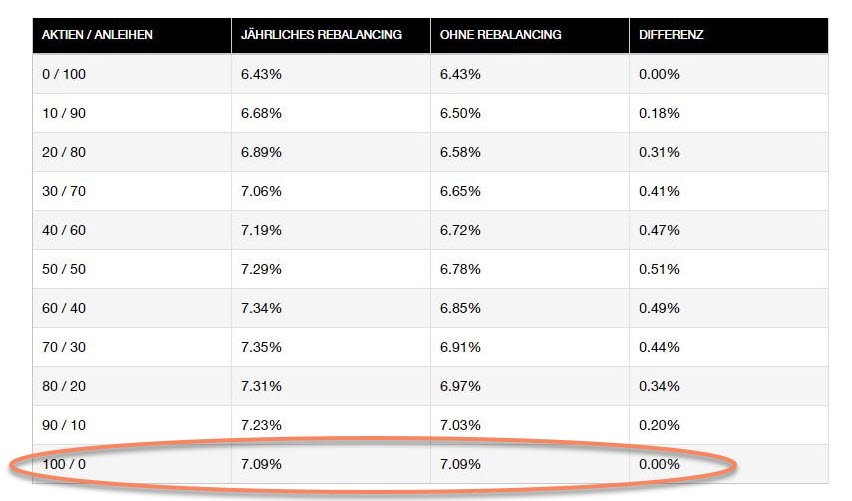Click the DIFFERENZ column header
Image resolution: width=852 pixels, height=501 pixels.
(x=672, y=35)
